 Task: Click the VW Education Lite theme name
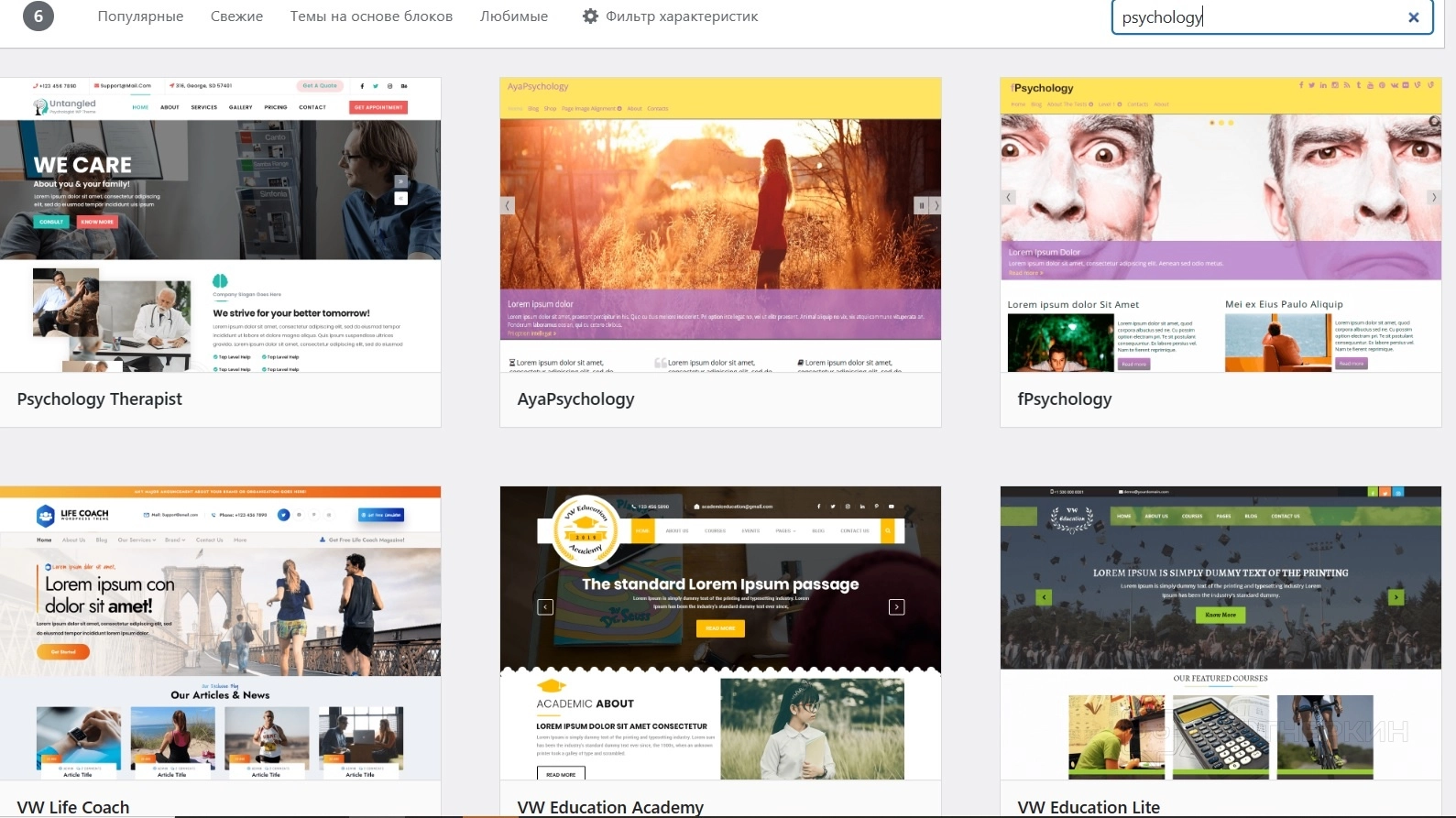(1089, 807)
